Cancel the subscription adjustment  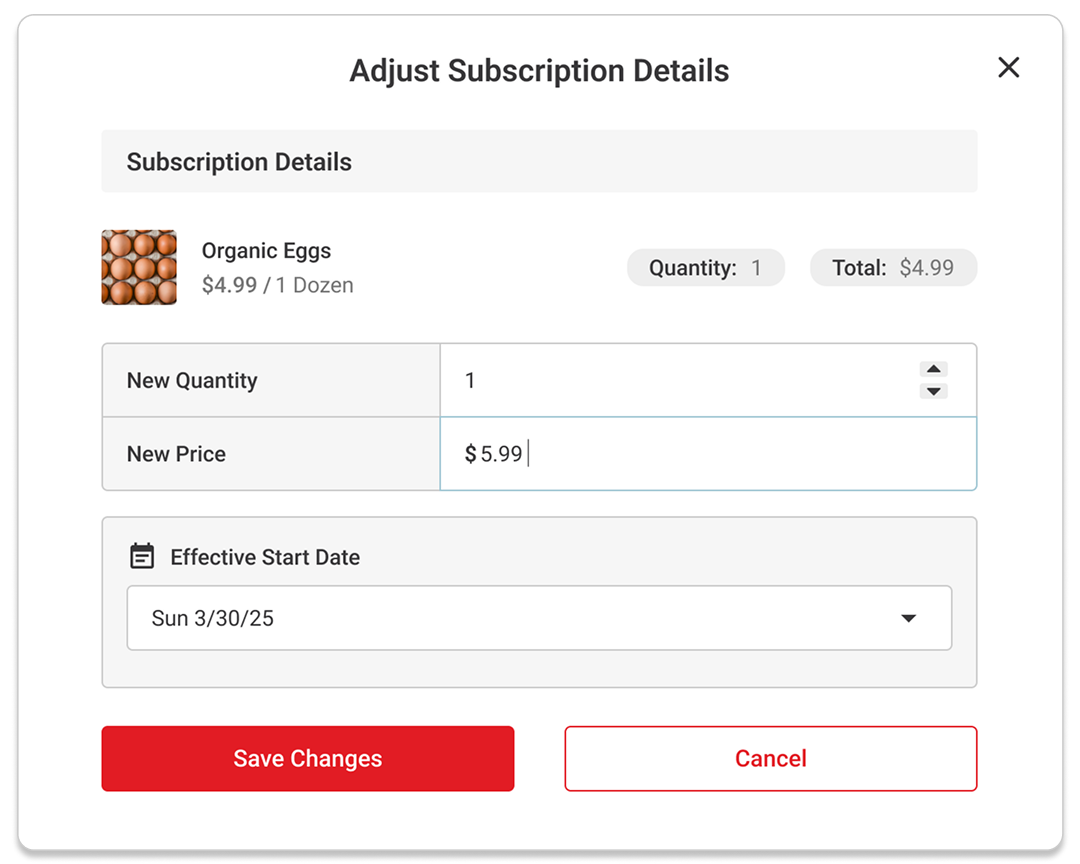click(x=770, y=759)
